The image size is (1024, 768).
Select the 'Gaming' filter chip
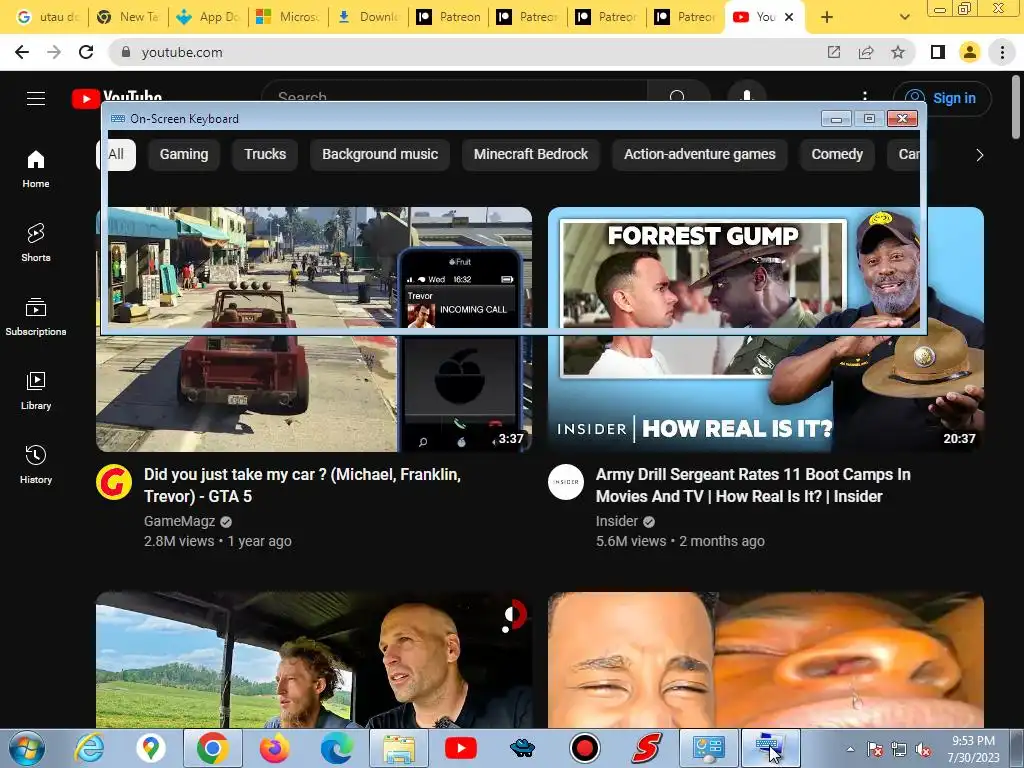(184, 155)
